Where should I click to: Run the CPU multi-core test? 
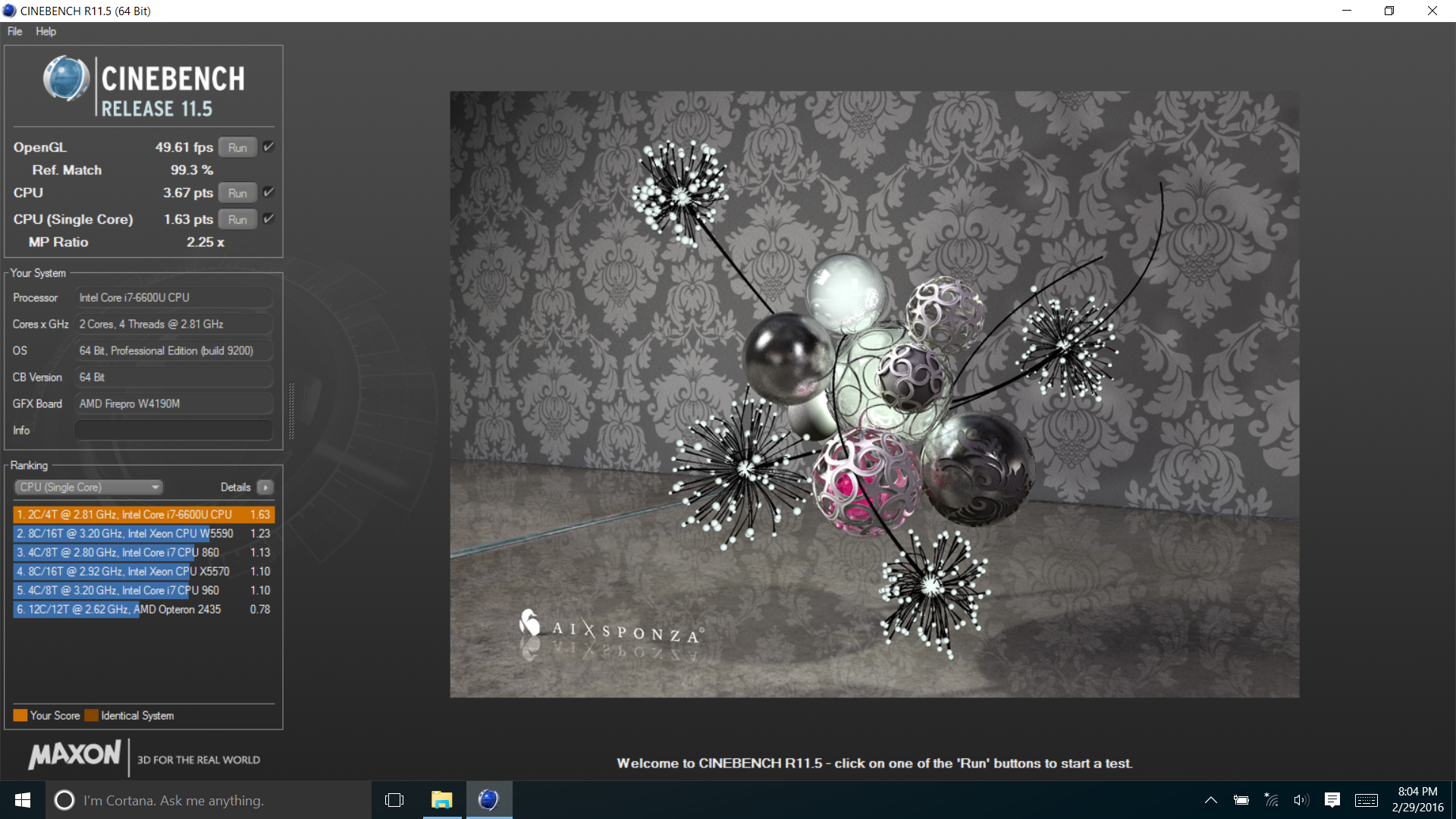coord(237,193)
